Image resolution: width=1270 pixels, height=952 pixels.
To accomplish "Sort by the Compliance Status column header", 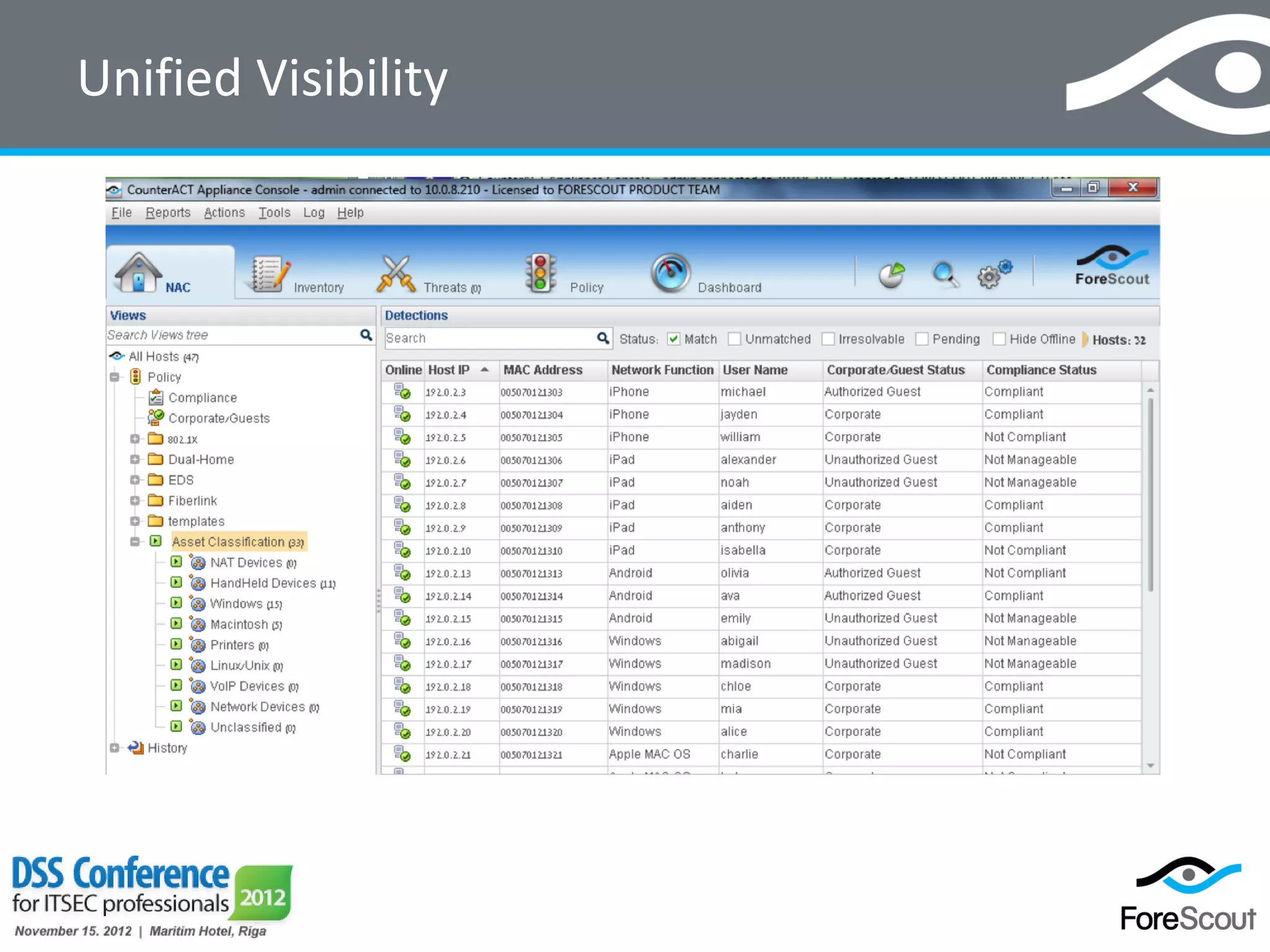I will tap(1062, 370).
